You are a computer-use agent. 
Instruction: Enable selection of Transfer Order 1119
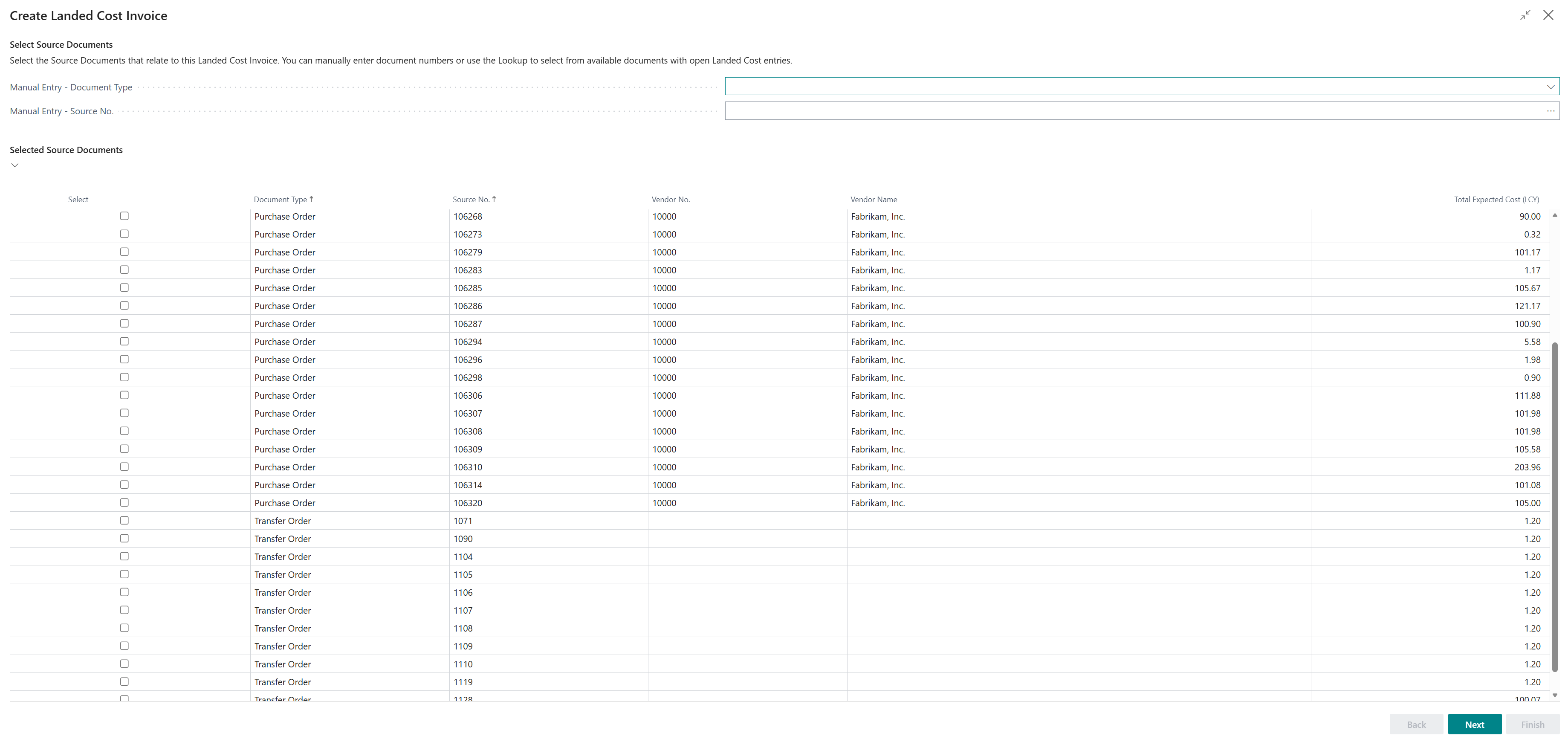tap(124, 682)
